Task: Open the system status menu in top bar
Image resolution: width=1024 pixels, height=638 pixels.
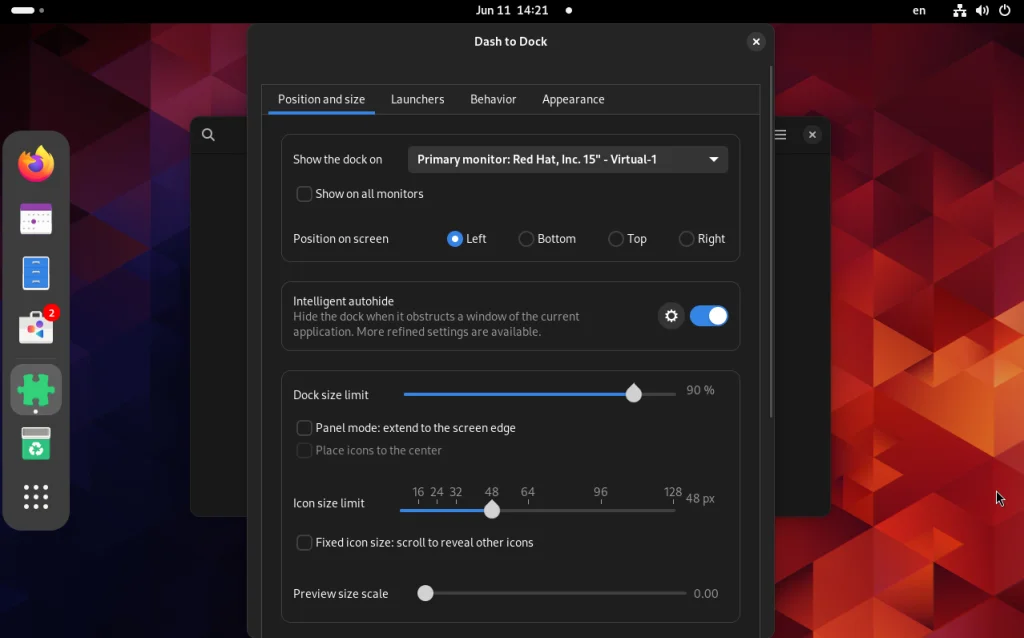Action: pos(981,11)
